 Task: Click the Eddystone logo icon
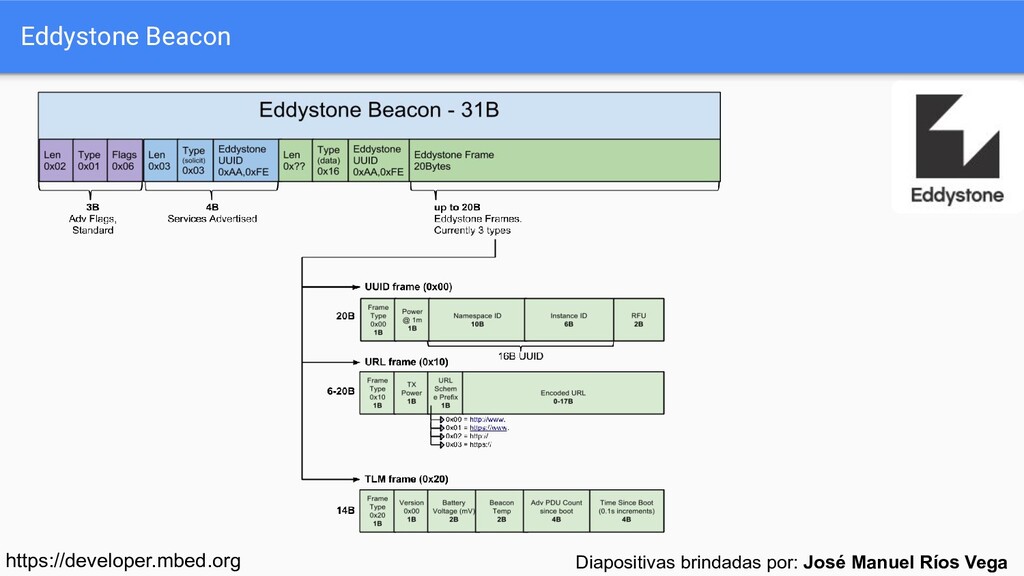click(957, 136)
